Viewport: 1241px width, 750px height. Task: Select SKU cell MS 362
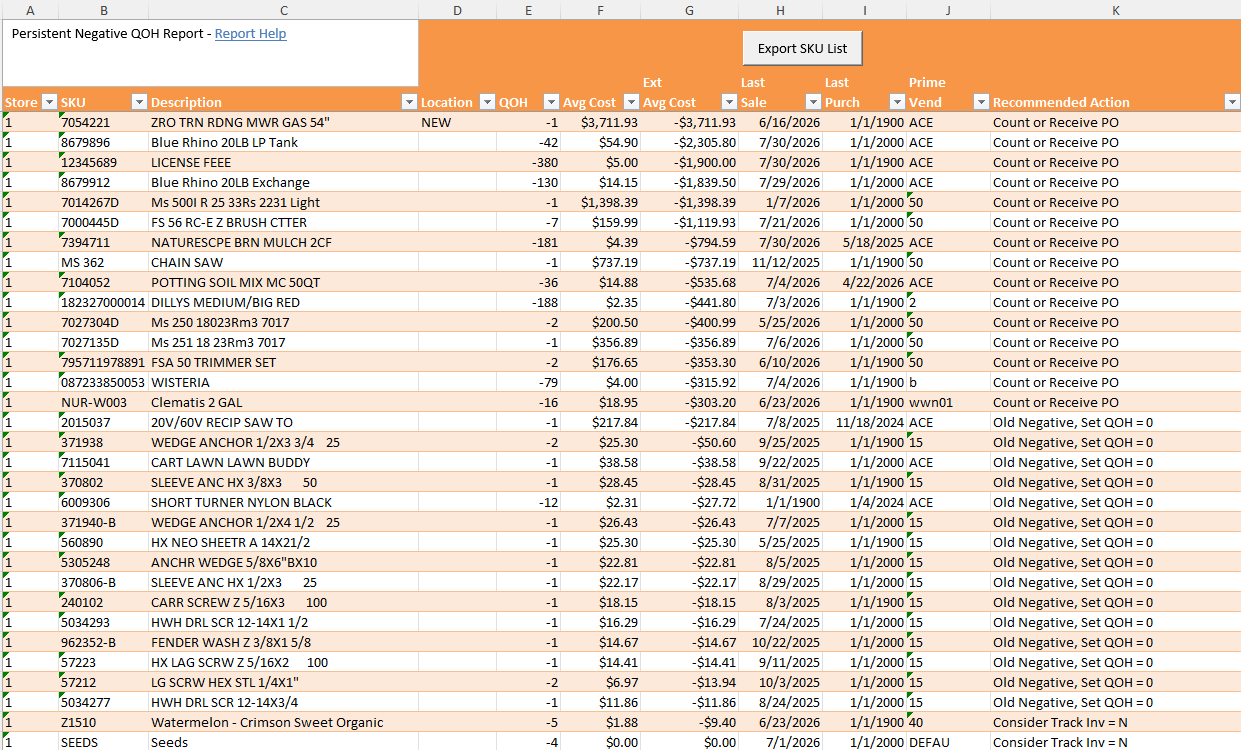coord(103,262)
